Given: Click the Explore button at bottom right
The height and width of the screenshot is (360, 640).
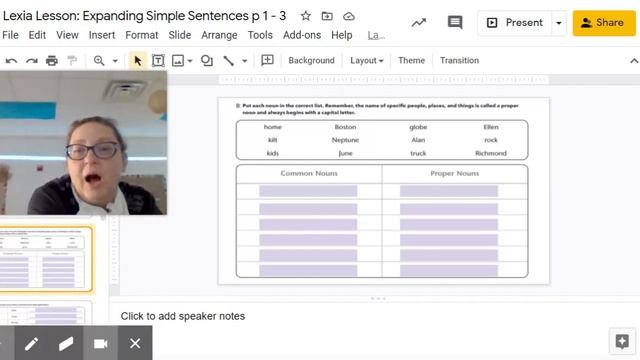Looking at the screenshot, I should 622,341.
